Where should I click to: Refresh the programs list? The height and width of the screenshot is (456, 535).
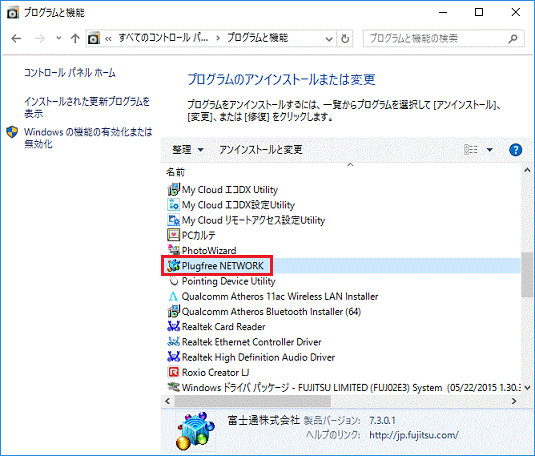pos(345,39)
